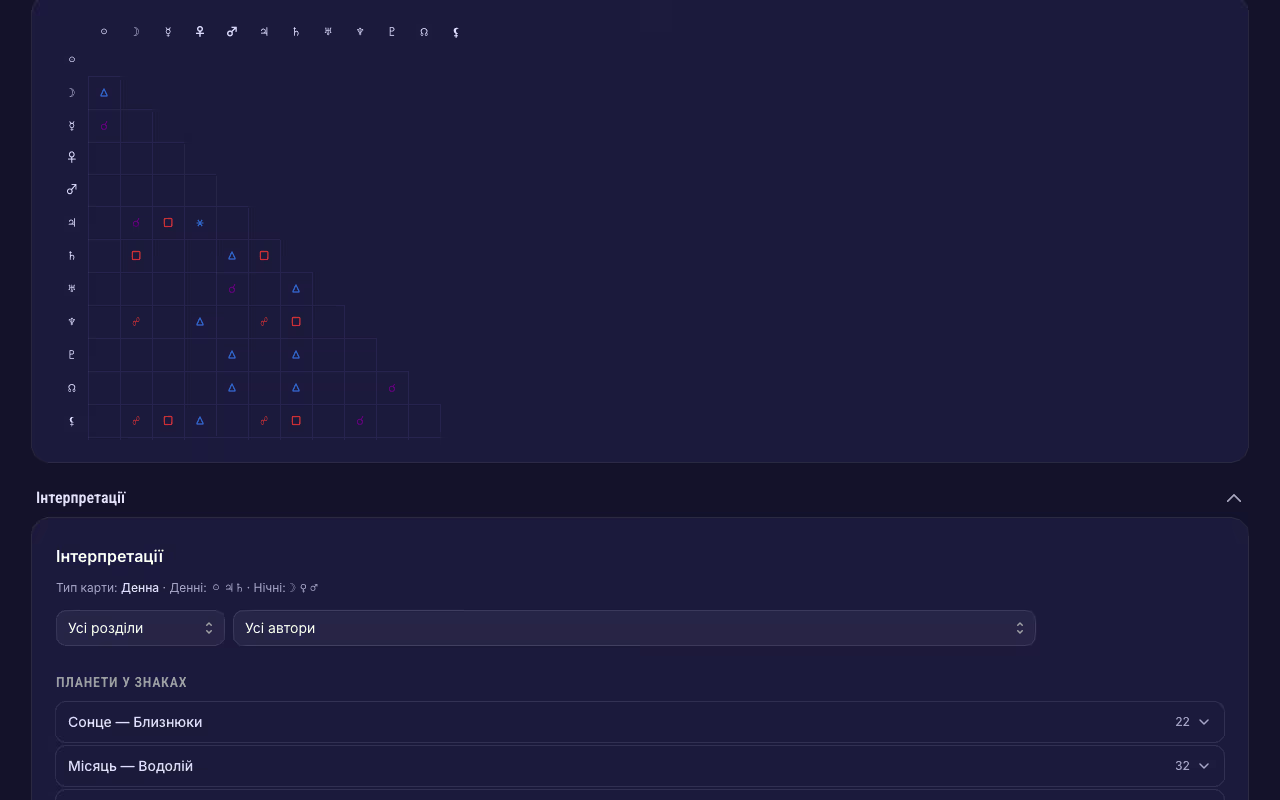Click the Venus glyph in column header
1280x800 pixels.
tap(200, 32)
